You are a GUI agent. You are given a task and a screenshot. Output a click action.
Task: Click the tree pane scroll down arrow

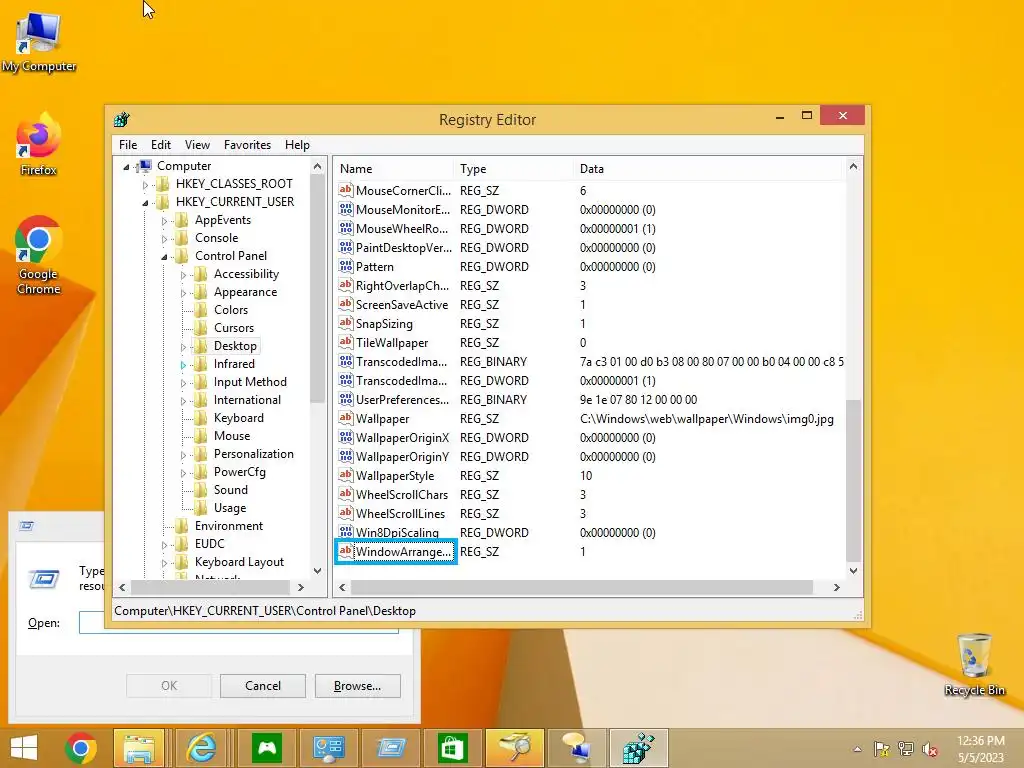click(x=317, y=571)
